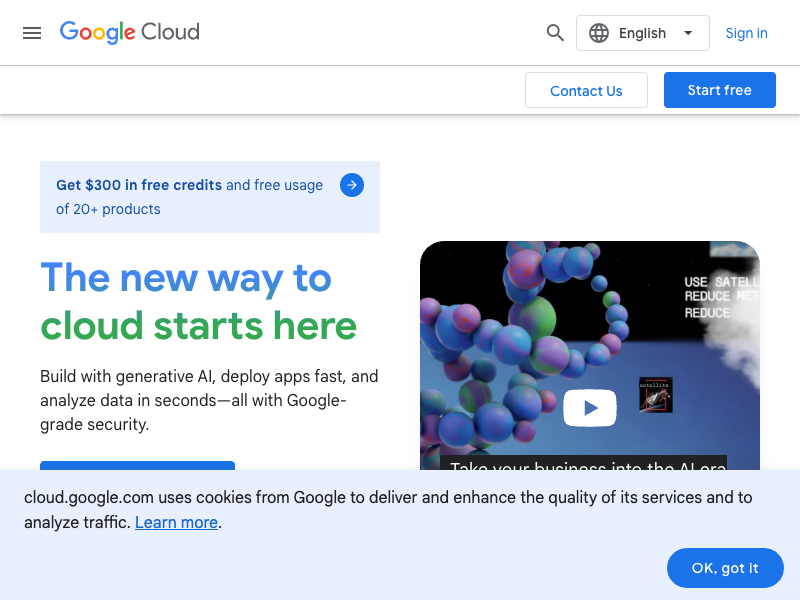Click the globe language icon
The width and height of the screenshot is (800, 600).
click(599, 33)
